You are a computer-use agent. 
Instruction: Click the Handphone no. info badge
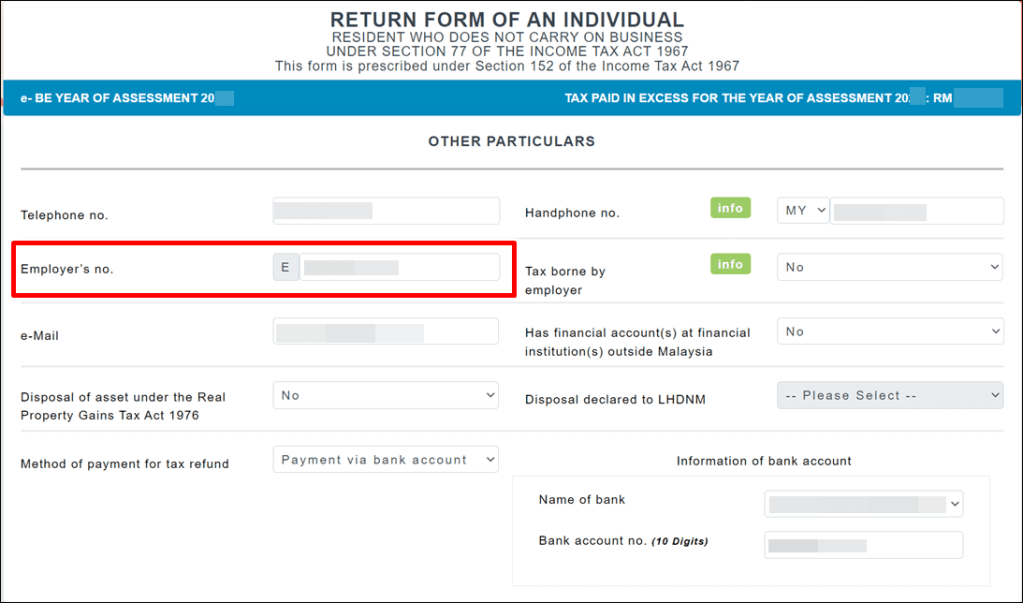click(x=730, y=208)
